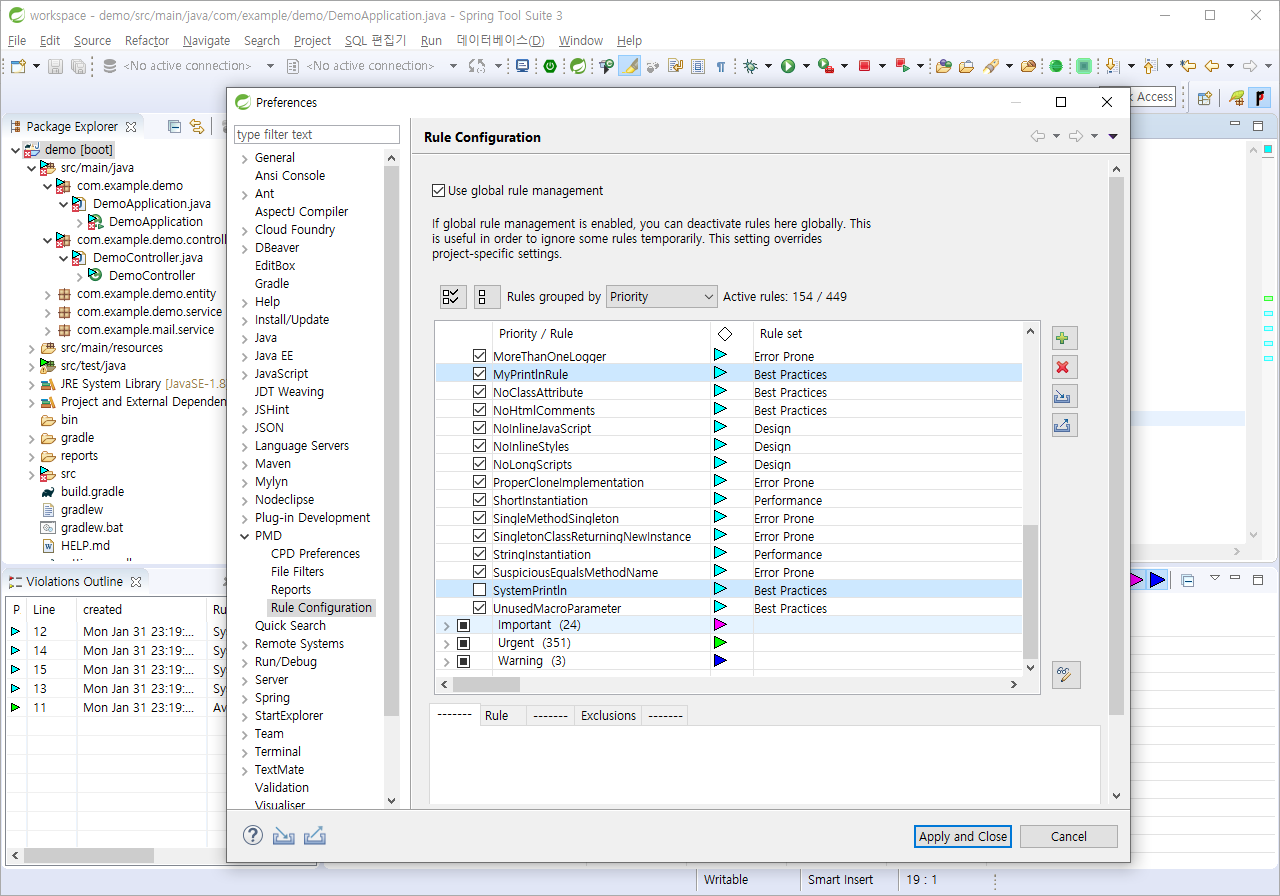The width and height of the screenshot is (1280, 896).
Task: Click the Debug bug icon in main toolbar
Action: [x=750, y=66]
